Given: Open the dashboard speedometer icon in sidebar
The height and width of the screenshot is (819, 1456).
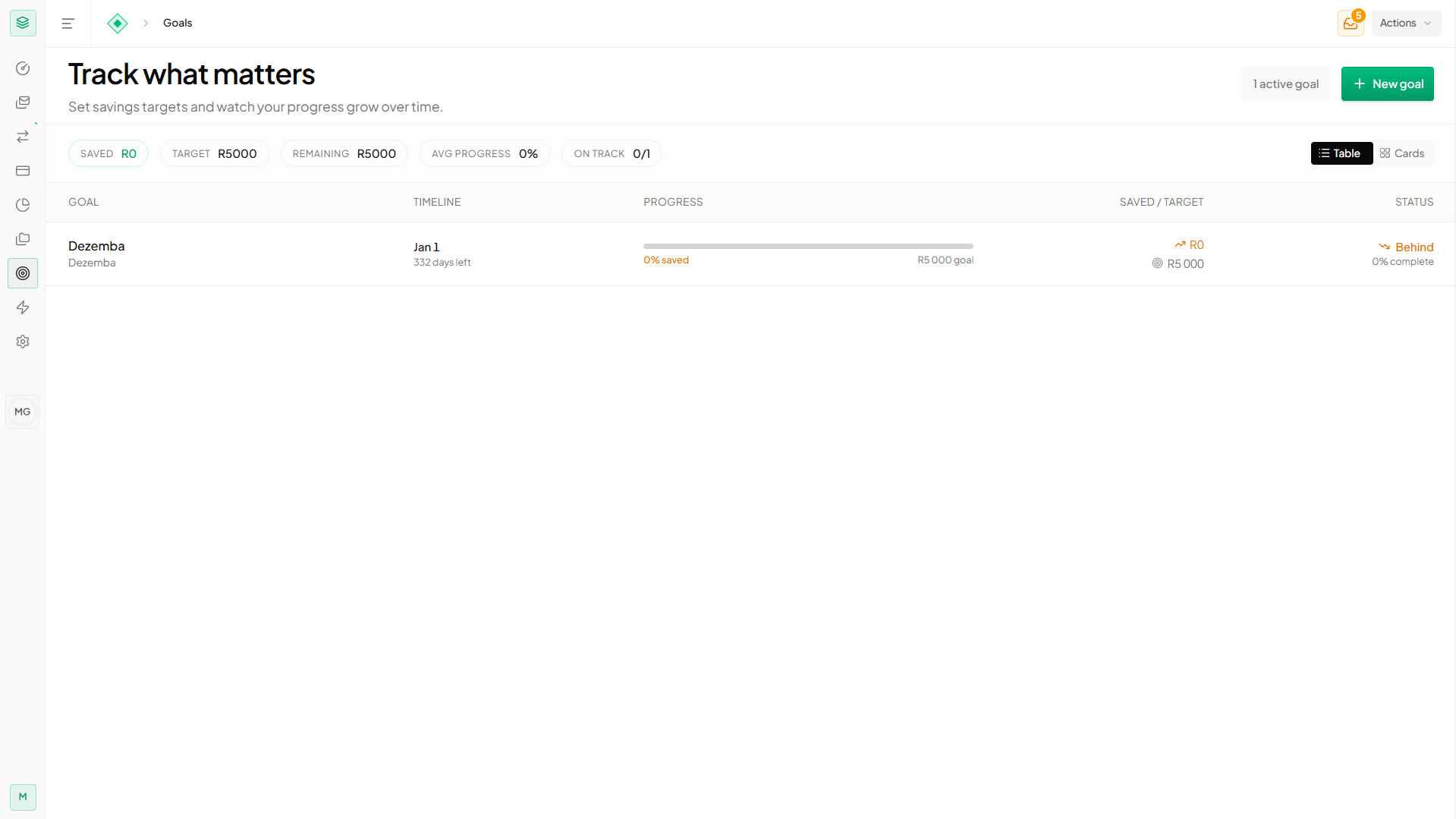Looking at the screenshot, I should pos(22,68).
